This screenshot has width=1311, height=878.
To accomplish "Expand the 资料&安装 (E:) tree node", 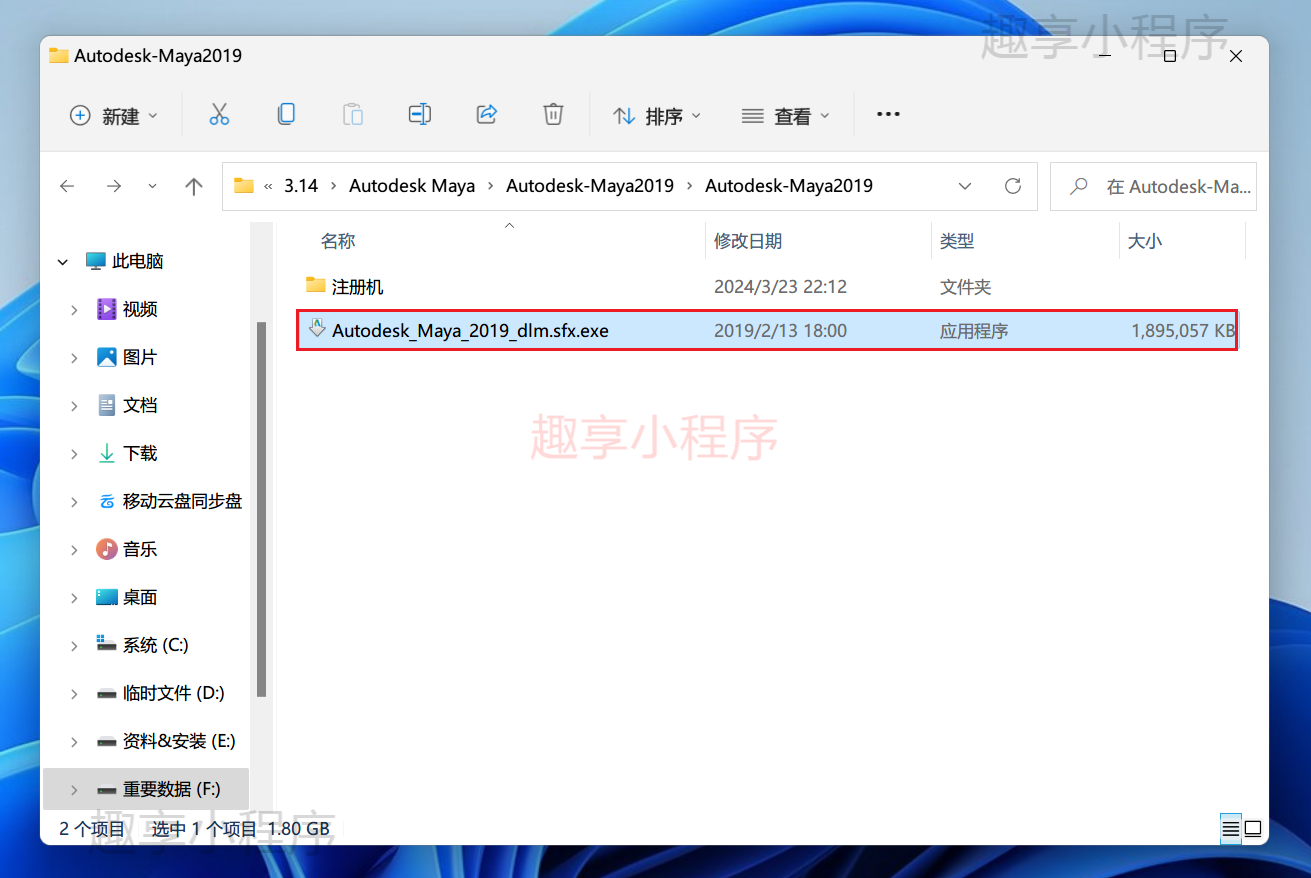I will (x=74, y=742).
